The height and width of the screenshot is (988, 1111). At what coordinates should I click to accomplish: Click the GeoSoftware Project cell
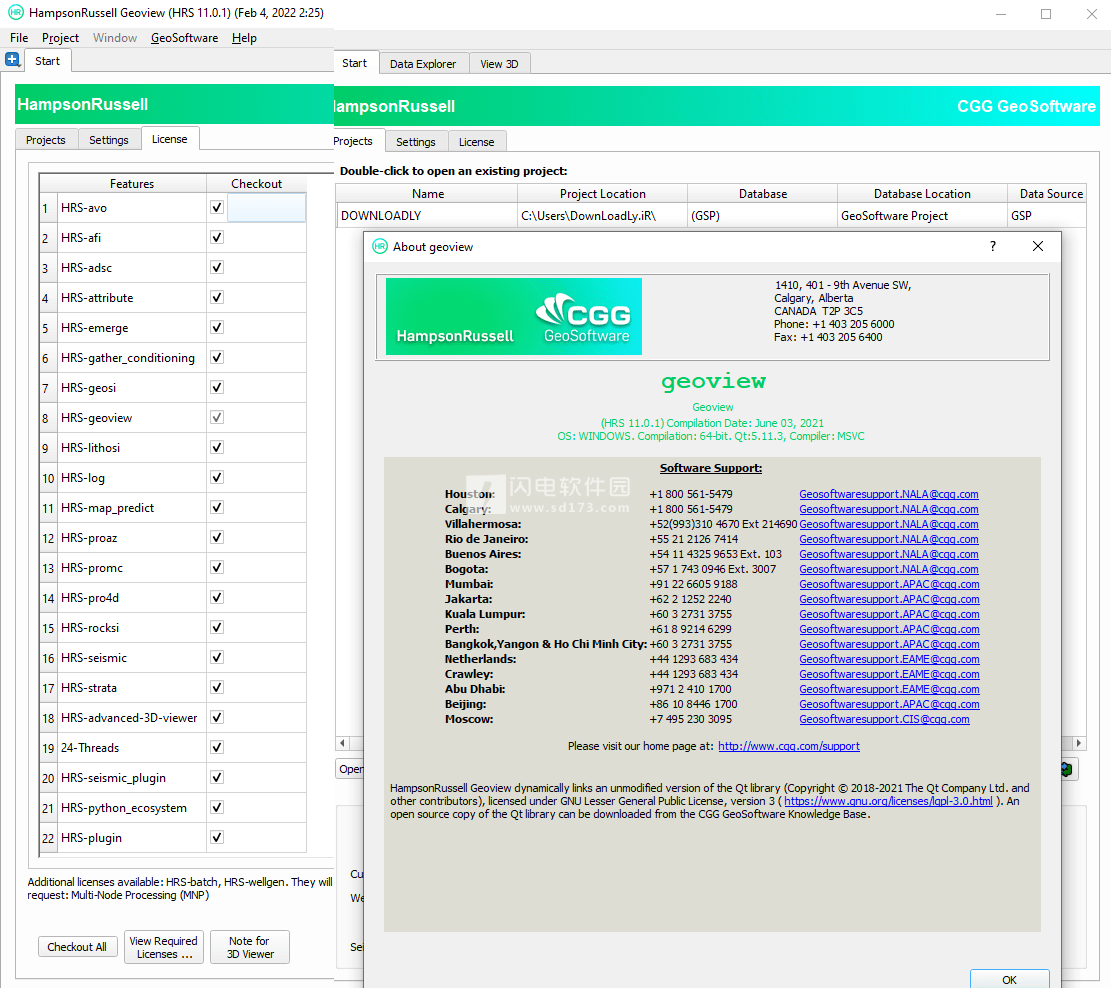point(922,215)
